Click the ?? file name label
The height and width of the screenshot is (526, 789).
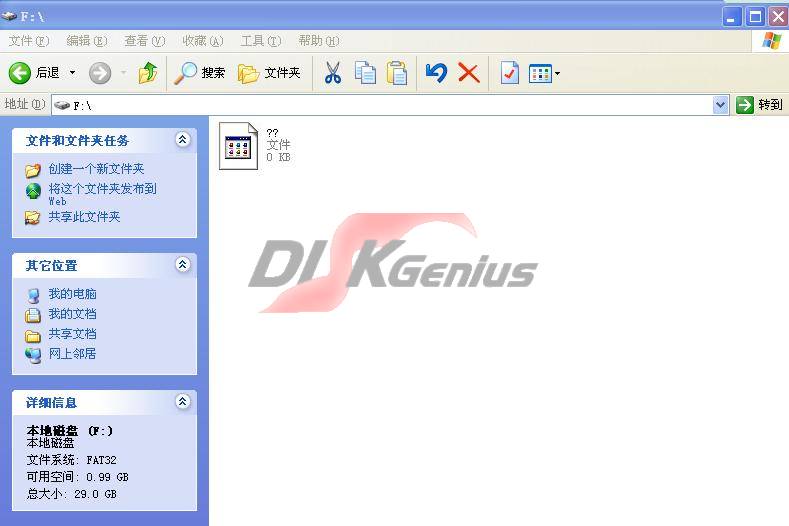(x=272, y=133)
